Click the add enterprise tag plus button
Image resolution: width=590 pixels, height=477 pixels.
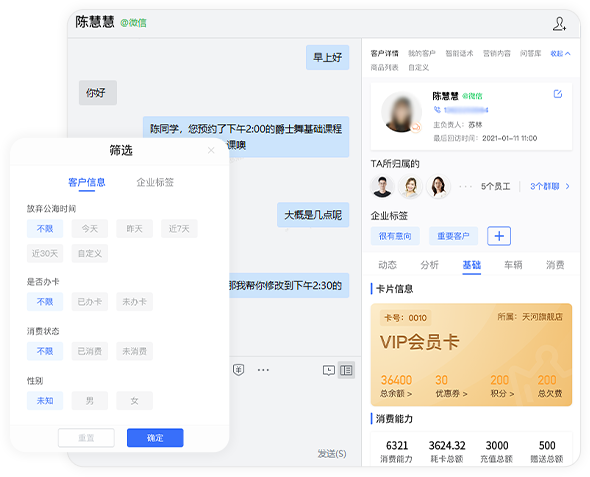[499, 236]
